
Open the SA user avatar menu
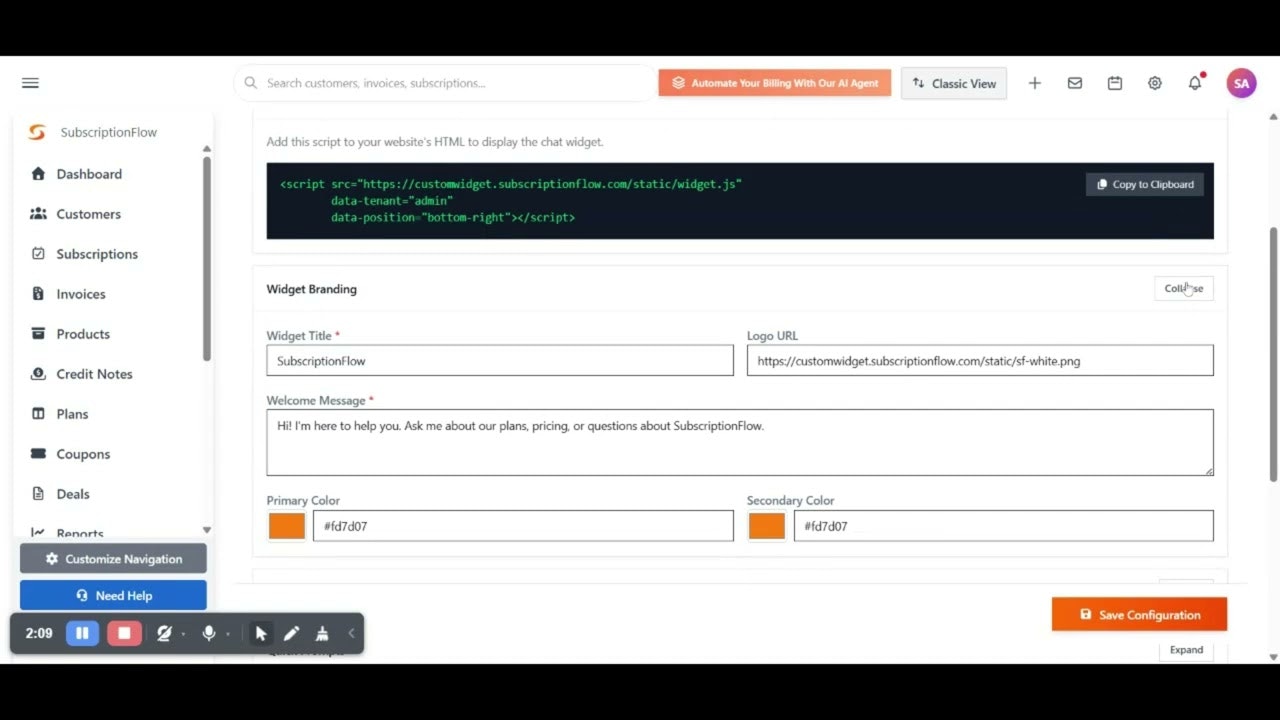(x=1242, y=83)
